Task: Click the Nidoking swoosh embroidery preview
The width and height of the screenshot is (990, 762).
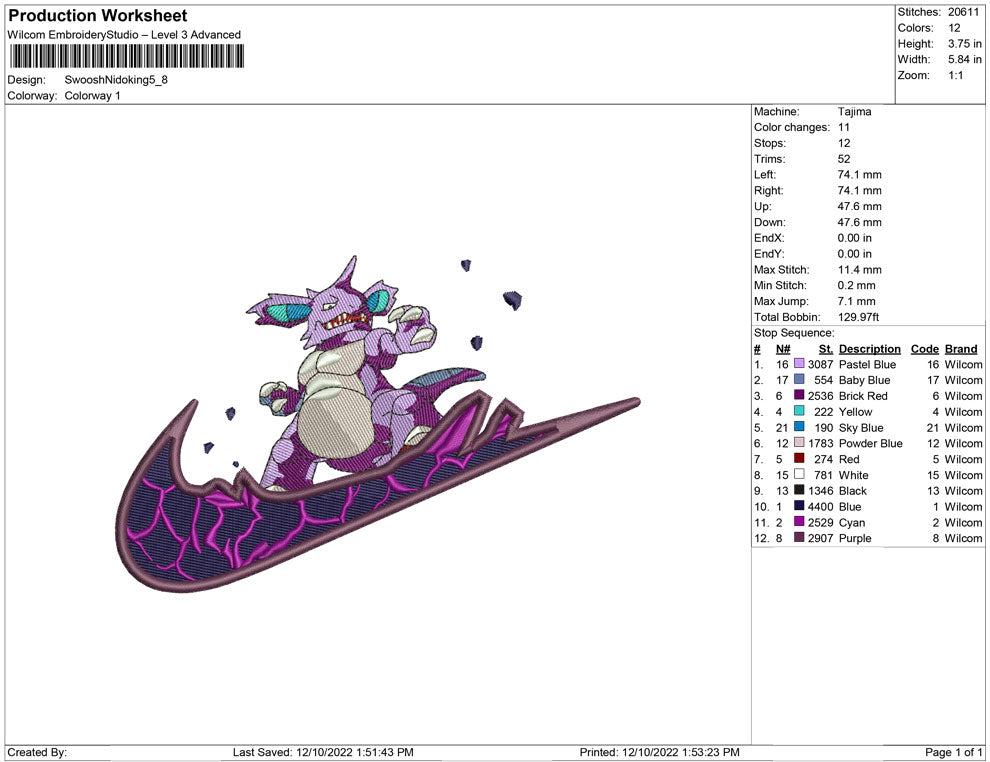Action: click(x=378, y=424)
